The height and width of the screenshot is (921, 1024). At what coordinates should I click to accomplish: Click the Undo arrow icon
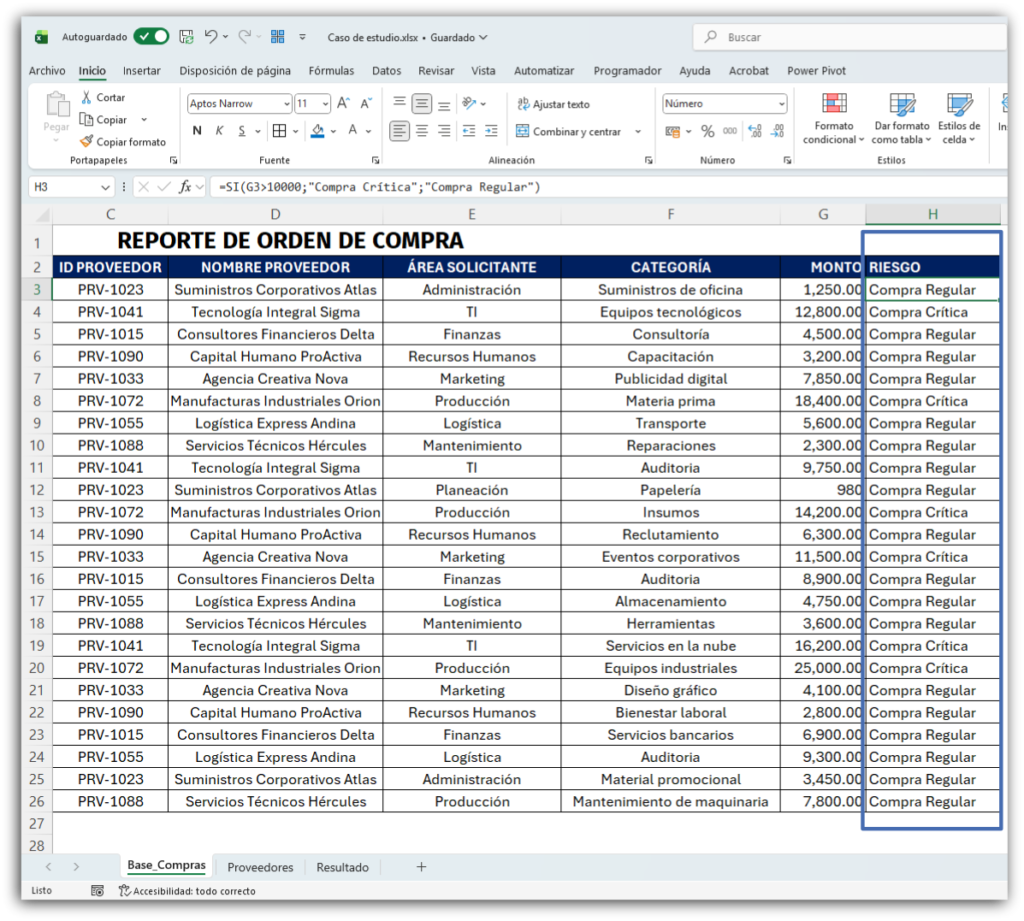click(211, 37)
